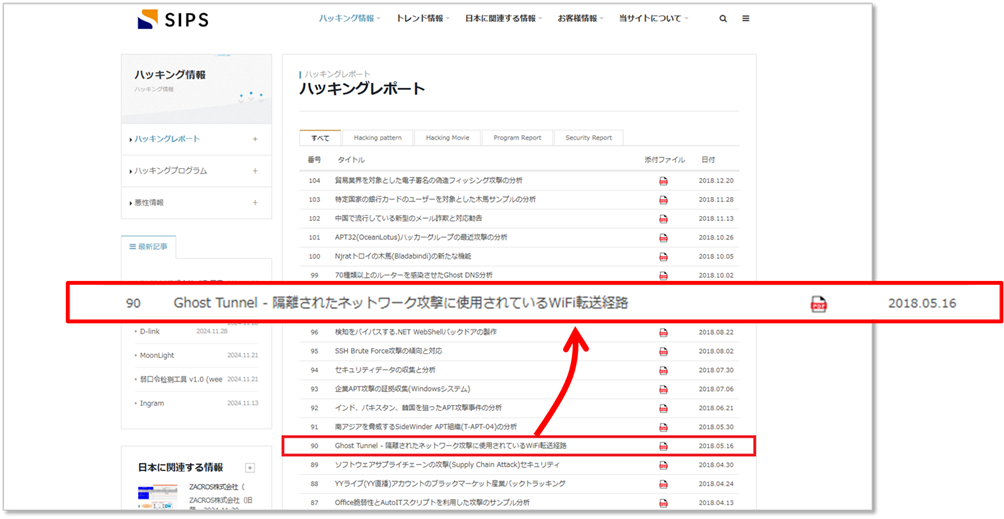The image size is (1004, 519).
Task: Select the 最新記事 tab in the sidebar
Action: click(149, 246)
